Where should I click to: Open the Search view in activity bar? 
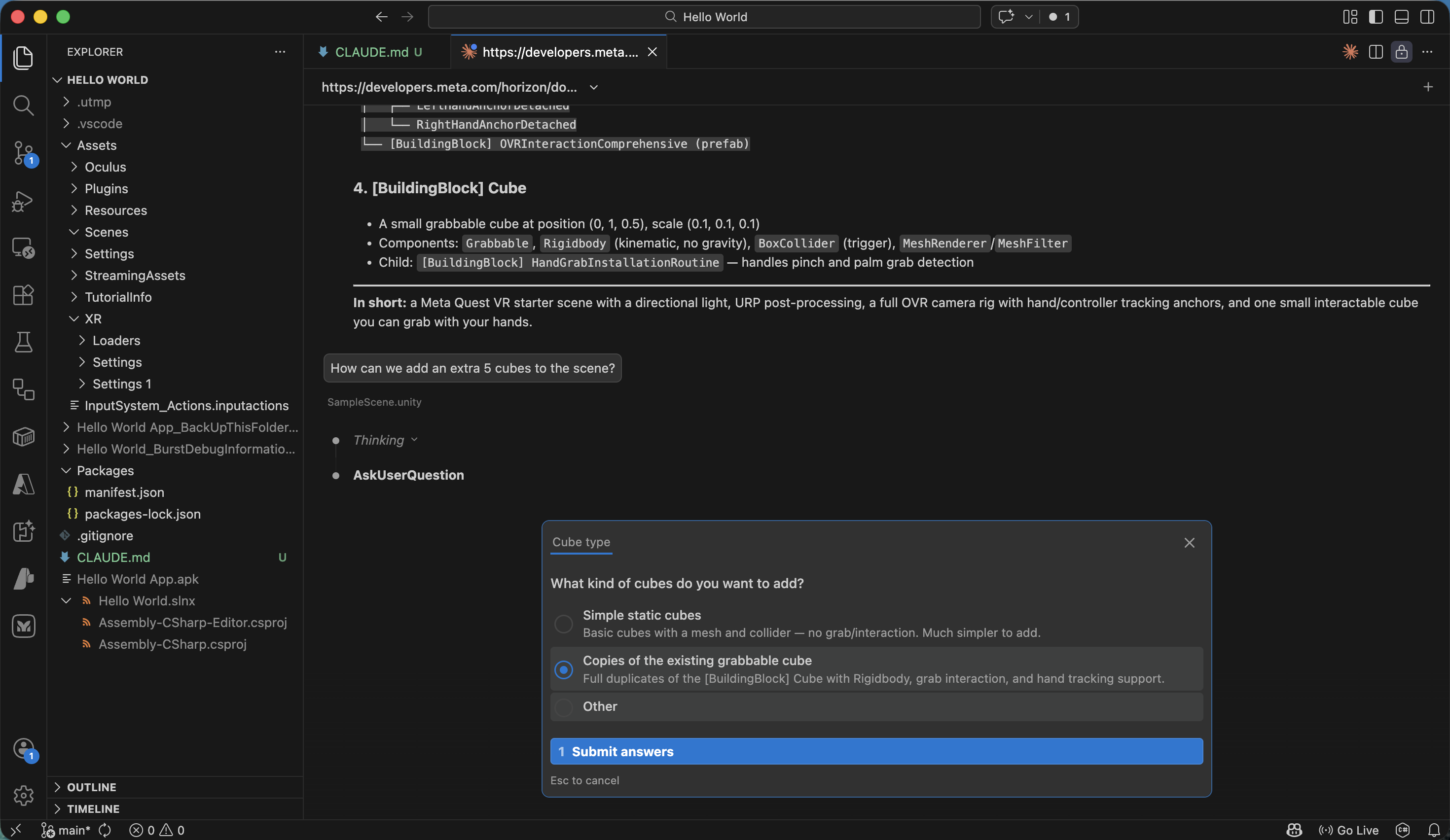[23, 105]
